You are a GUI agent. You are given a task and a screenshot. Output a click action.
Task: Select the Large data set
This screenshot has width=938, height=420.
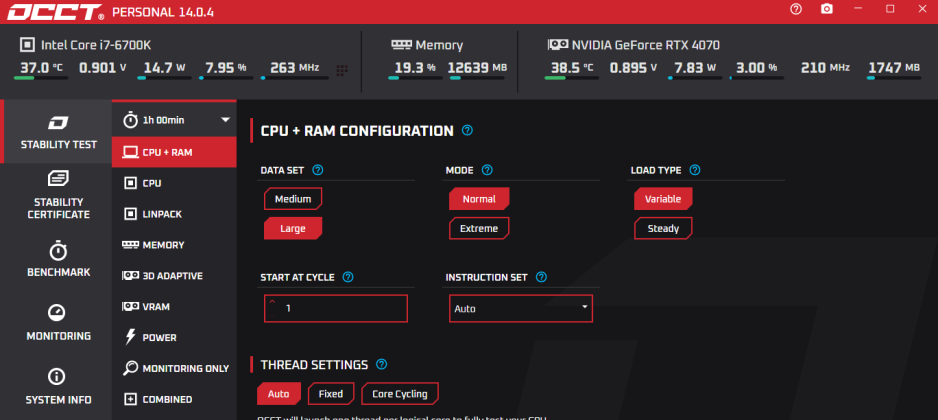click(293, 229)
